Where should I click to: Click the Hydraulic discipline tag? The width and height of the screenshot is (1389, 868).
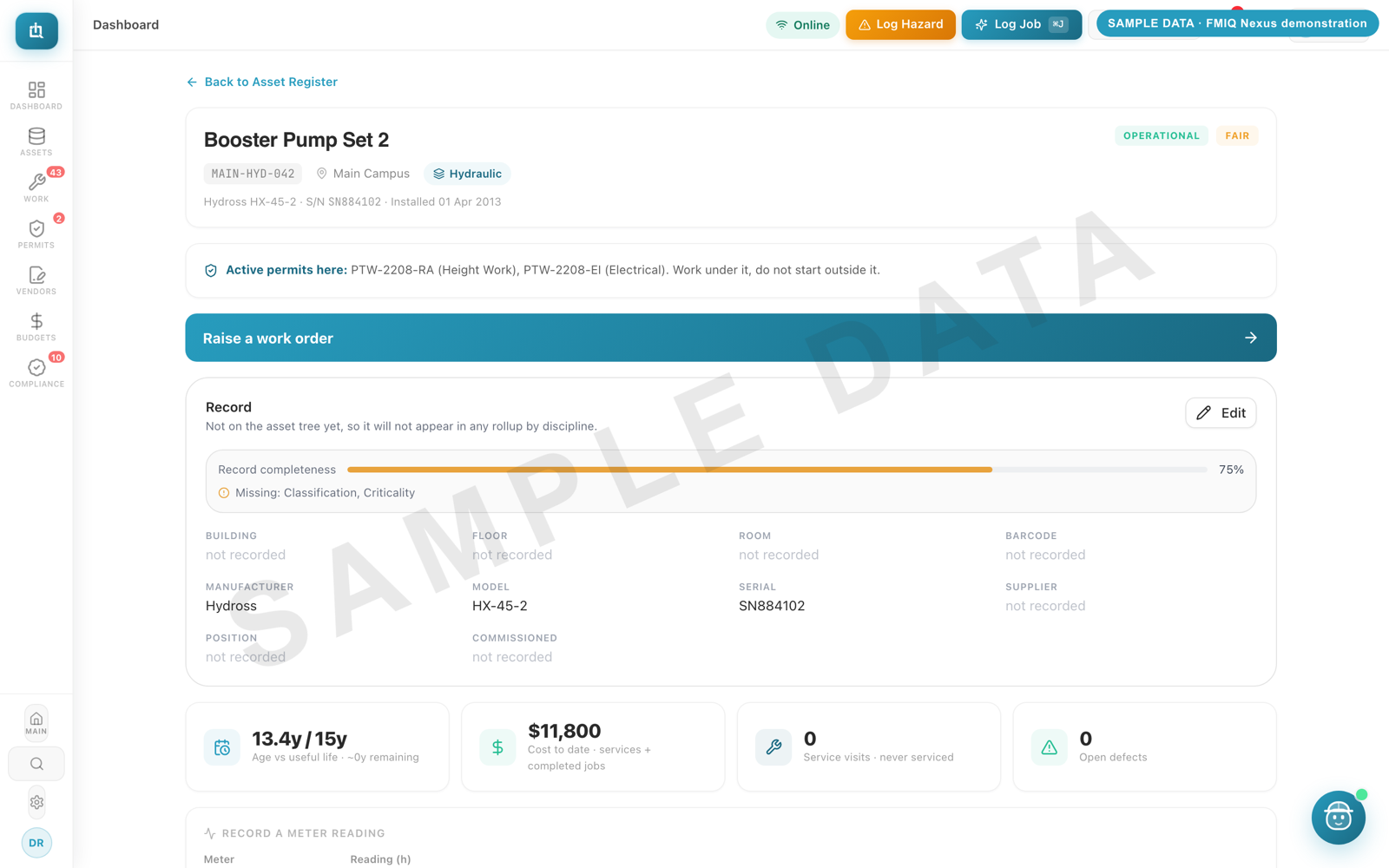coord(467,174)
